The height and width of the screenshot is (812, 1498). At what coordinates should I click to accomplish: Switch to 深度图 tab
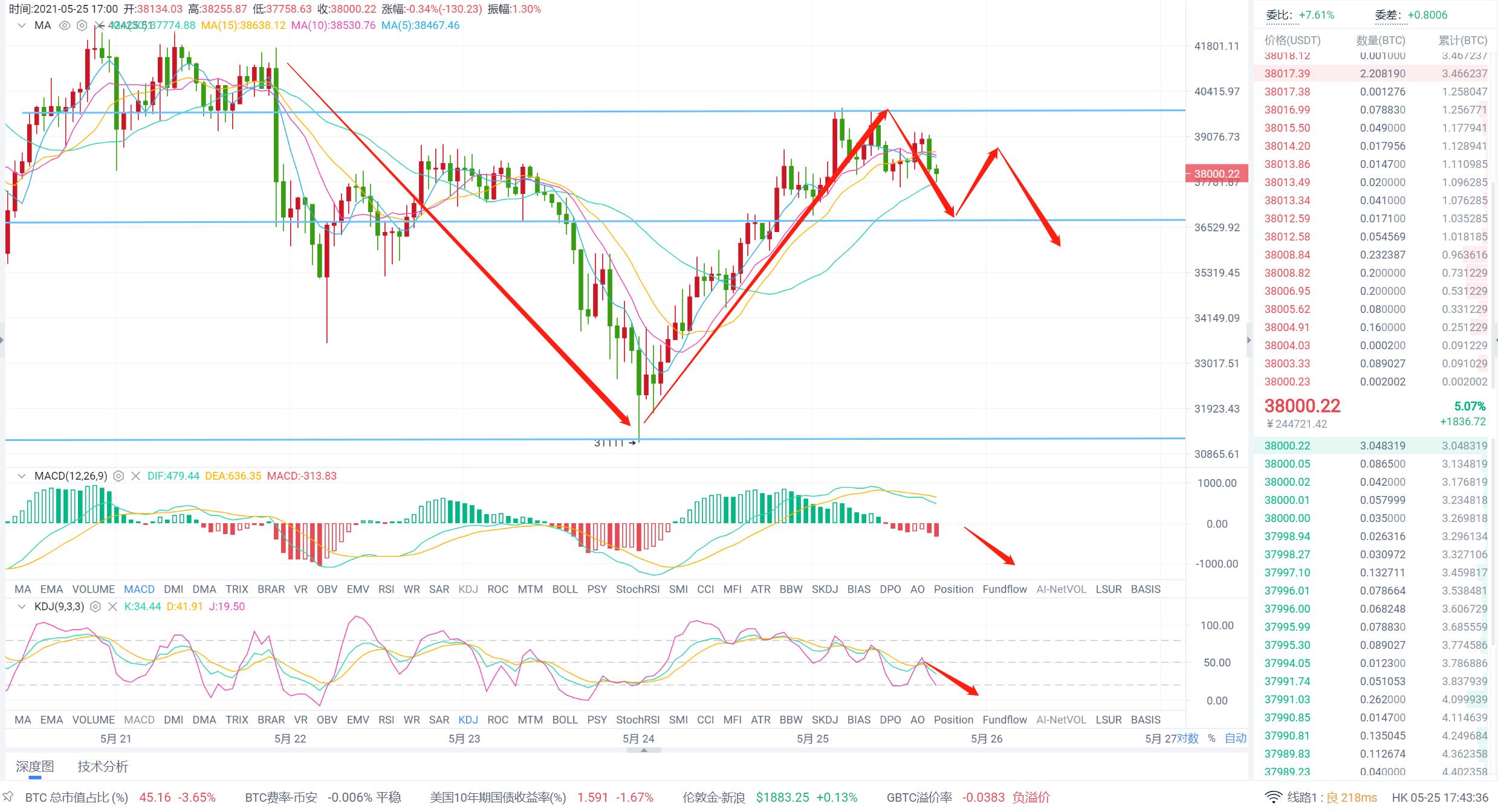tap(35, 767)
